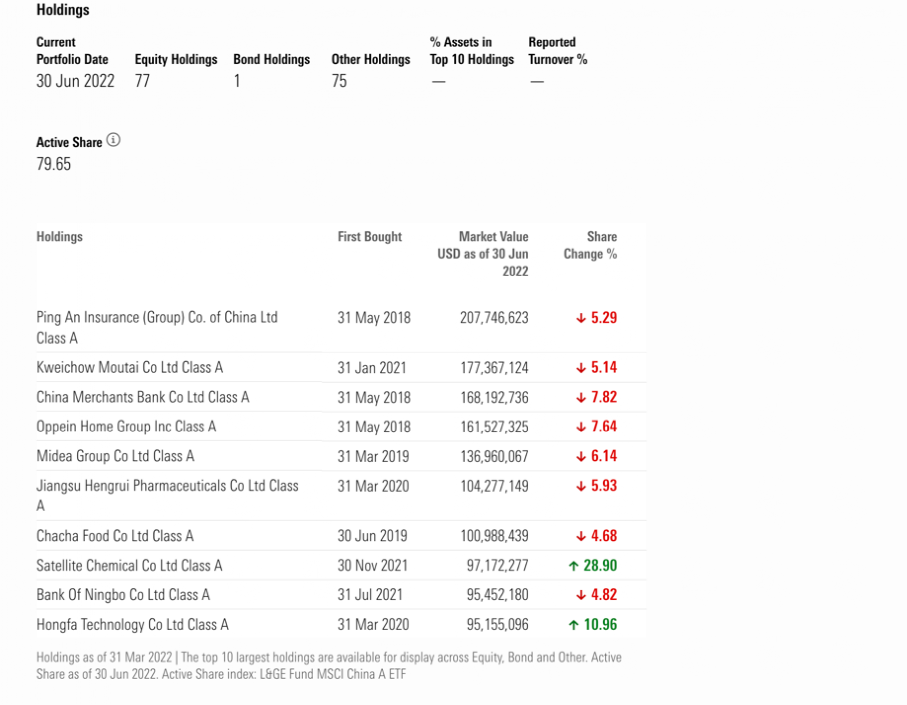Click the Active Share info icon

tap(113, 141)
